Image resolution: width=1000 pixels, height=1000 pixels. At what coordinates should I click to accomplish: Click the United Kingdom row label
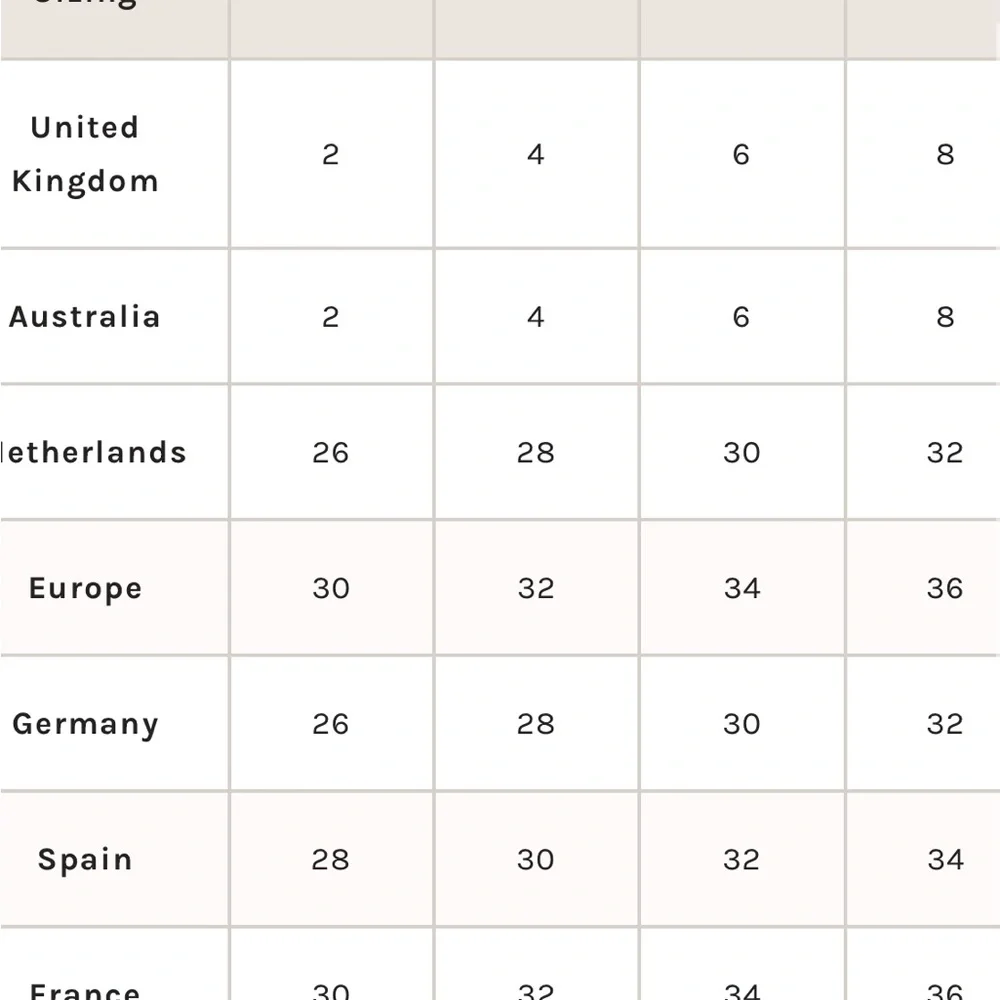85,154
